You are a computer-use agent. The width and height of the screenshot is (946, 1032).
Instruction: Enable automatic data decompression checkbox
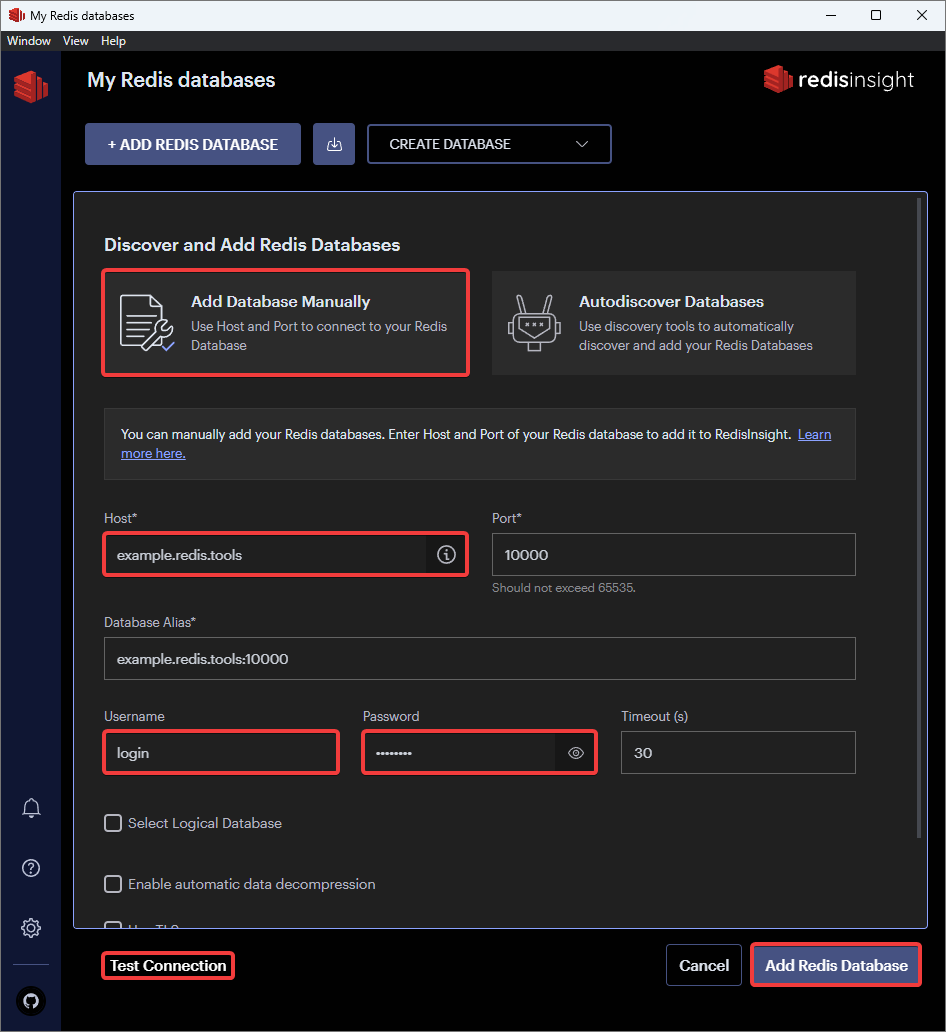coord(114,884)
